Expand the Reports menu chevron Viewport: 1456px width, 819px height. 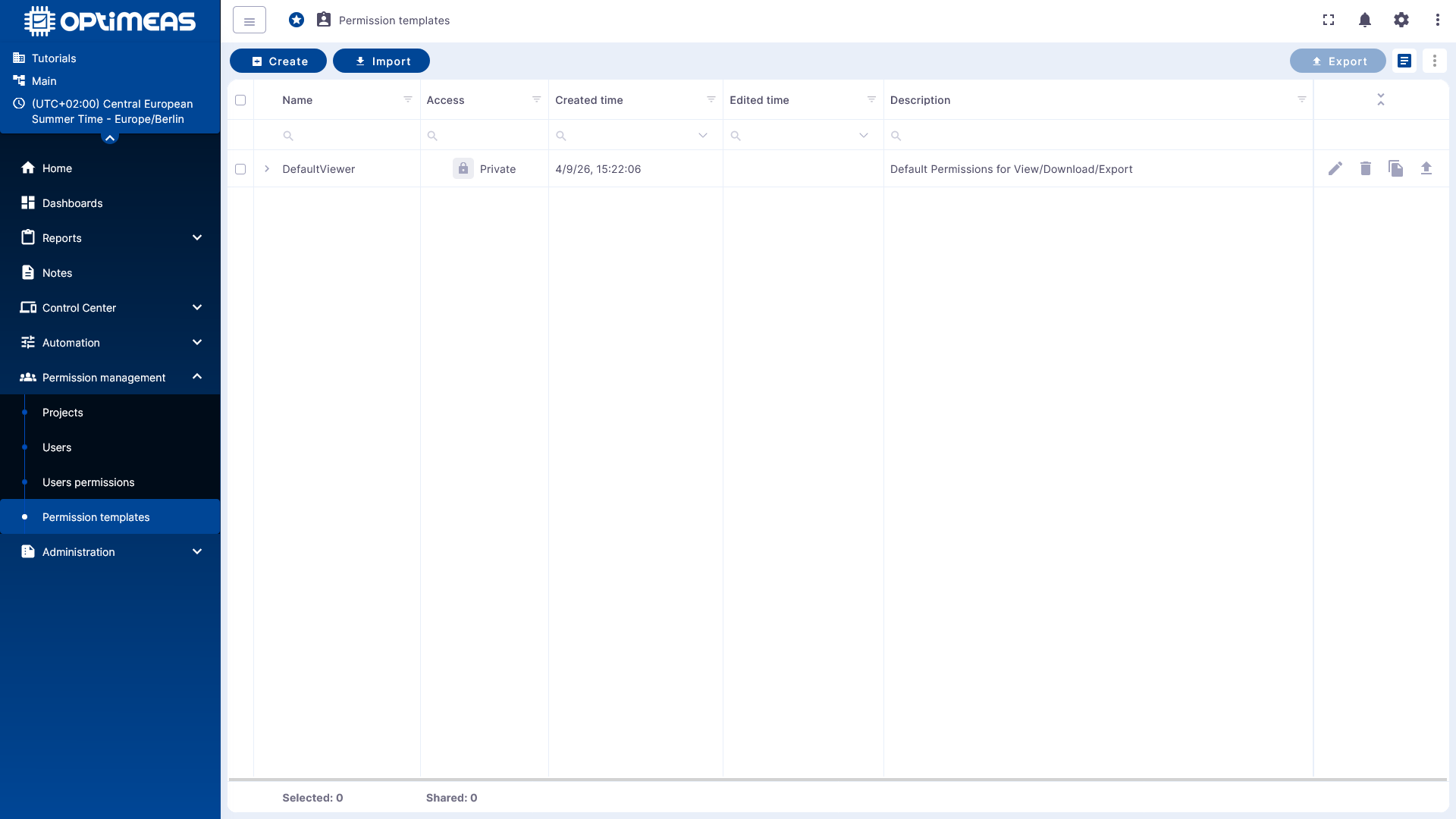coord(197,237)
